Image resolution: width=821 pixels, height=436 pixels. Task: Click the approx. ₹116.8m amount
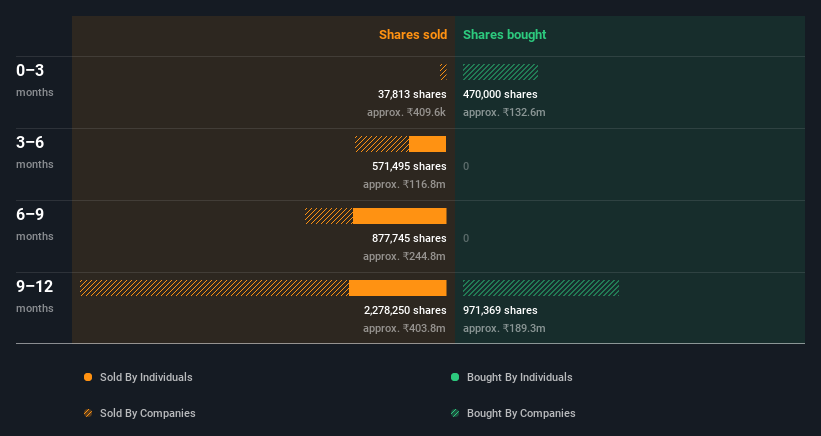[x=404, y=184]
